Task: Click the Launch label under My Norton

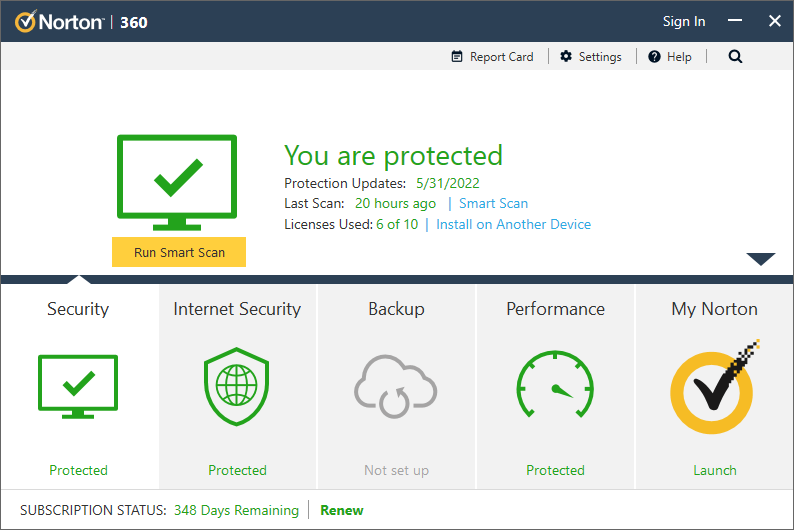Action: coord(714,470)
